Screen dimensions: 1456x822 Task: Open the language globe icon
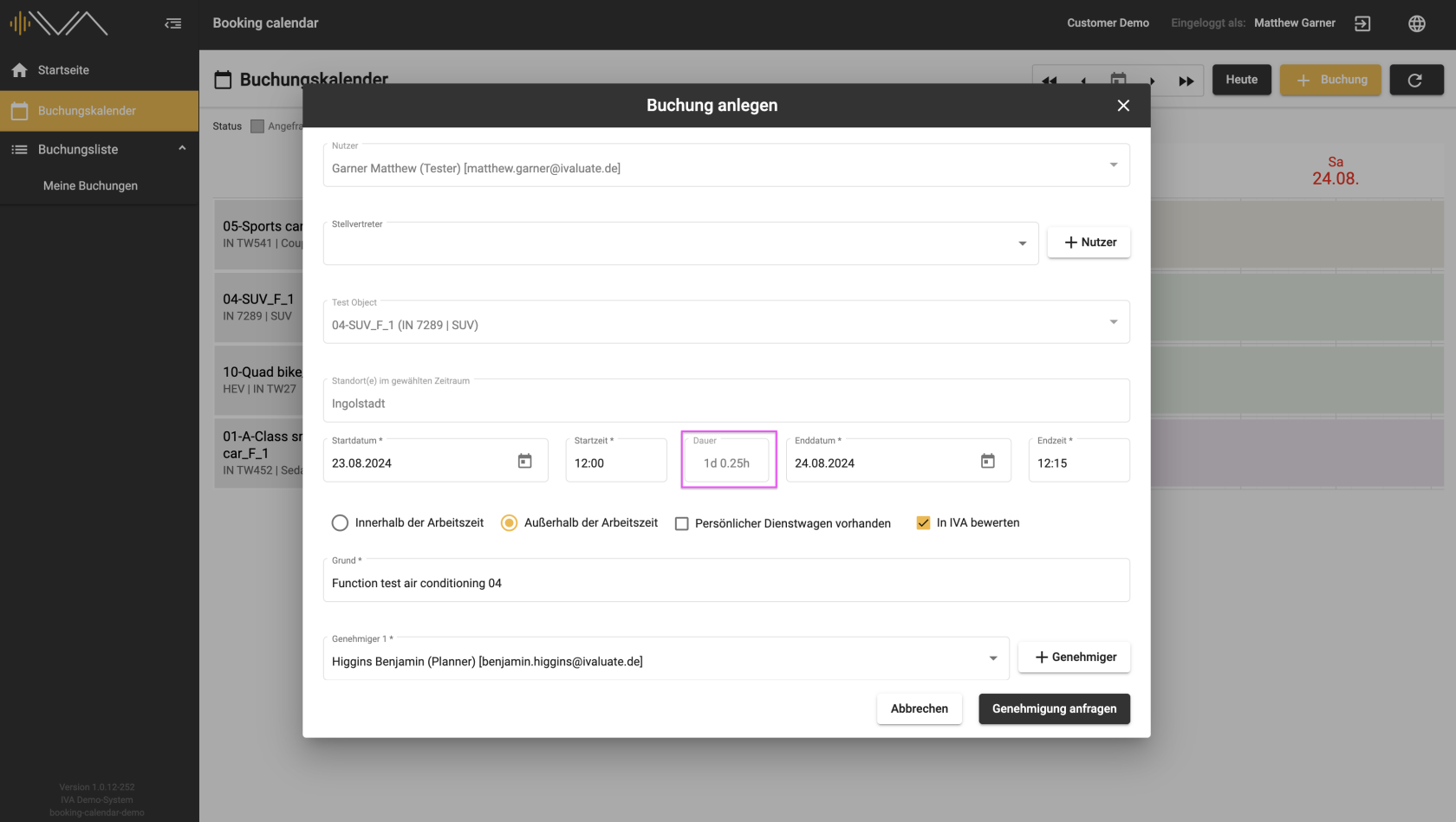coord(1417,23)
